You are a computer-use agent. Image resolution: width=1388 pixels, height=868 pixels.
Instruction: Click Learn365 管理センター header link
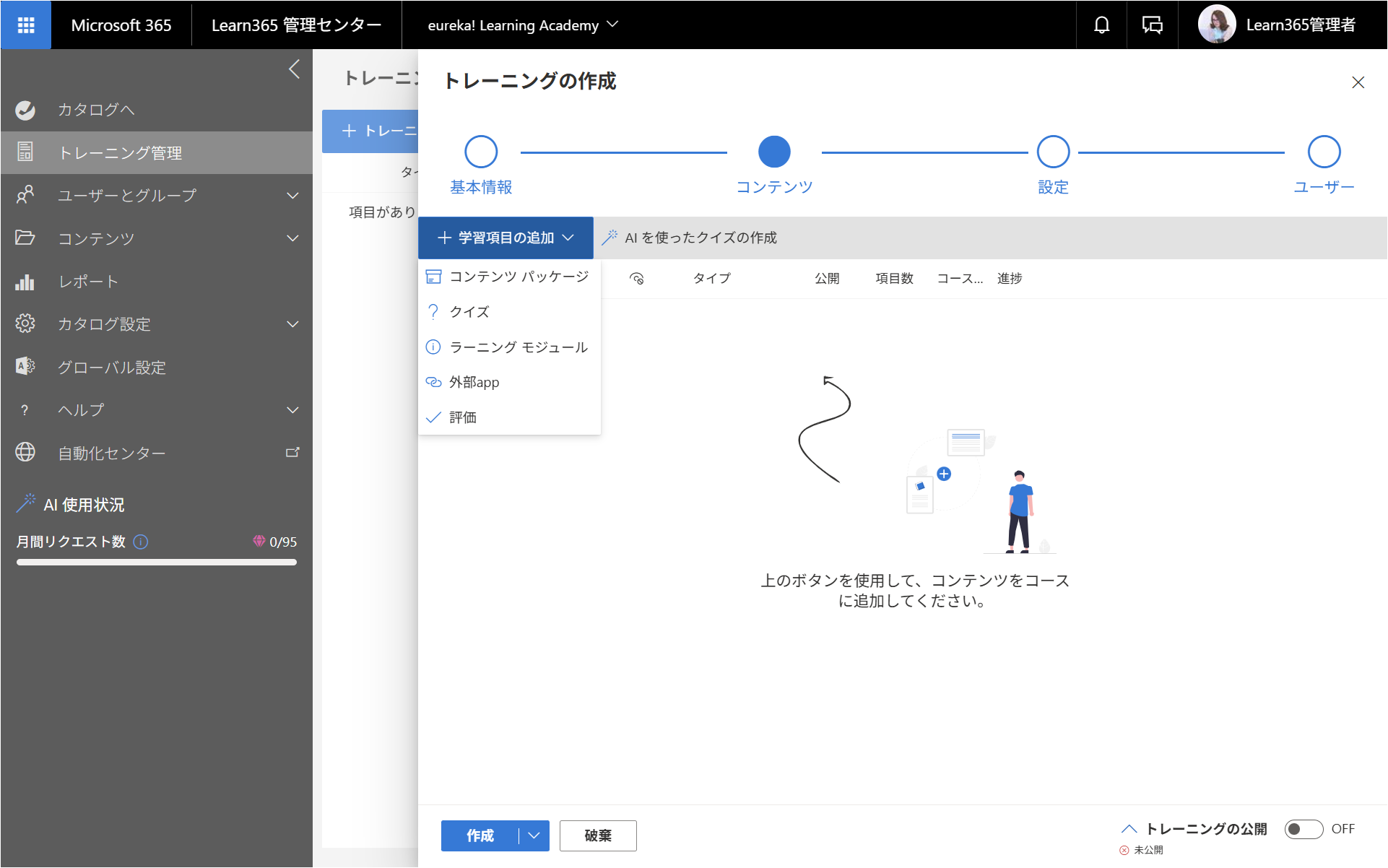click(296, 25)
